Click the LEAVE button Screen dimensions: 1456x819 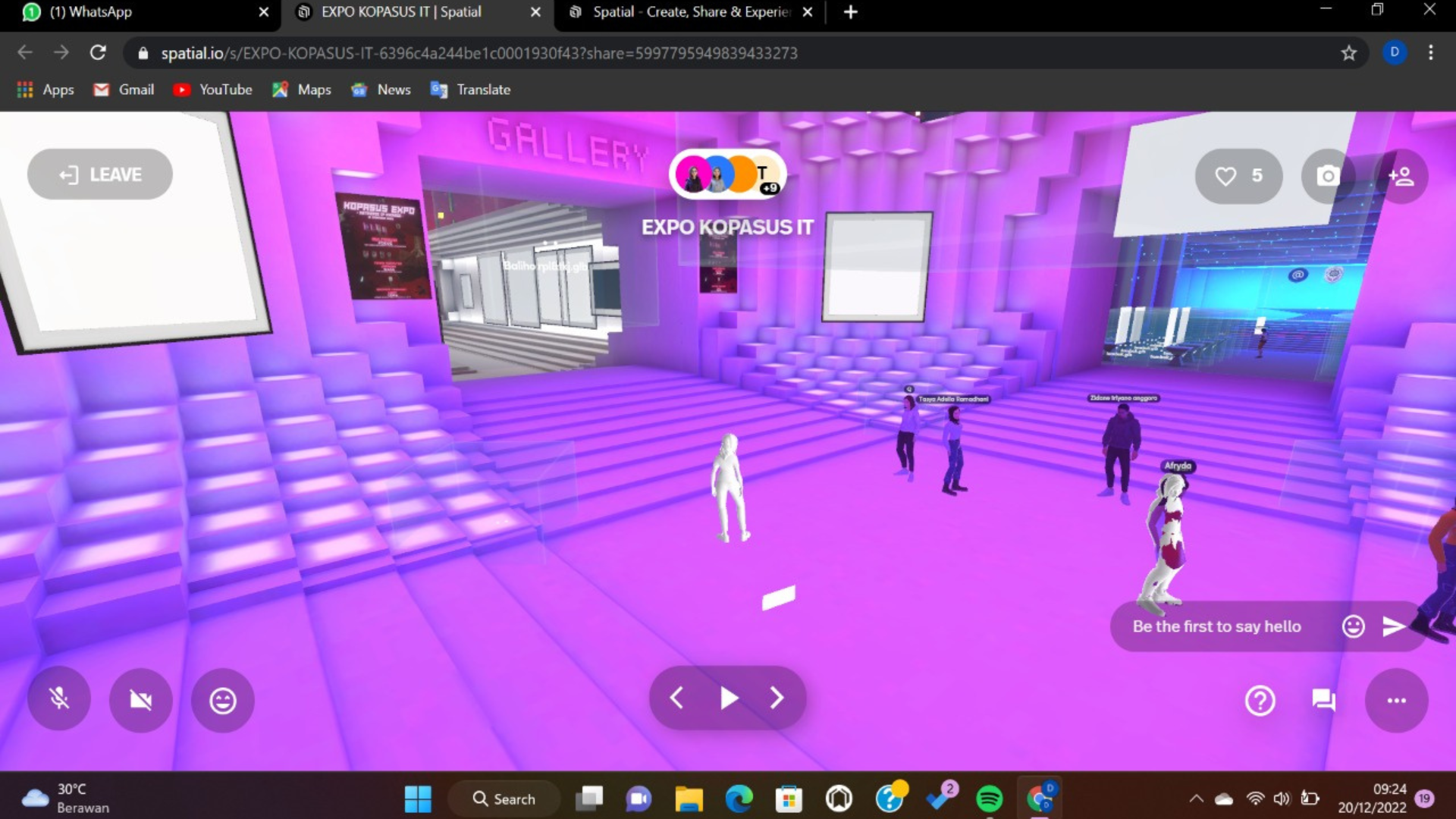pos(100,174)
